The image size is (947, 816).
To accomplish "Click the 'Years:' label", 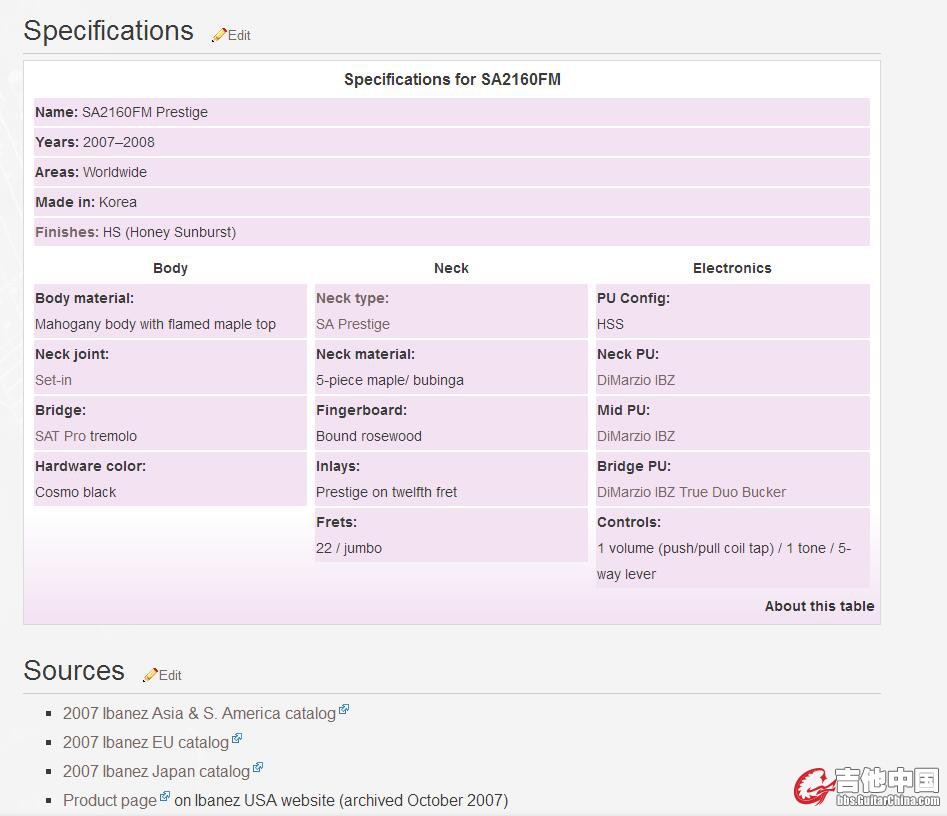I will tap(57, 142).
